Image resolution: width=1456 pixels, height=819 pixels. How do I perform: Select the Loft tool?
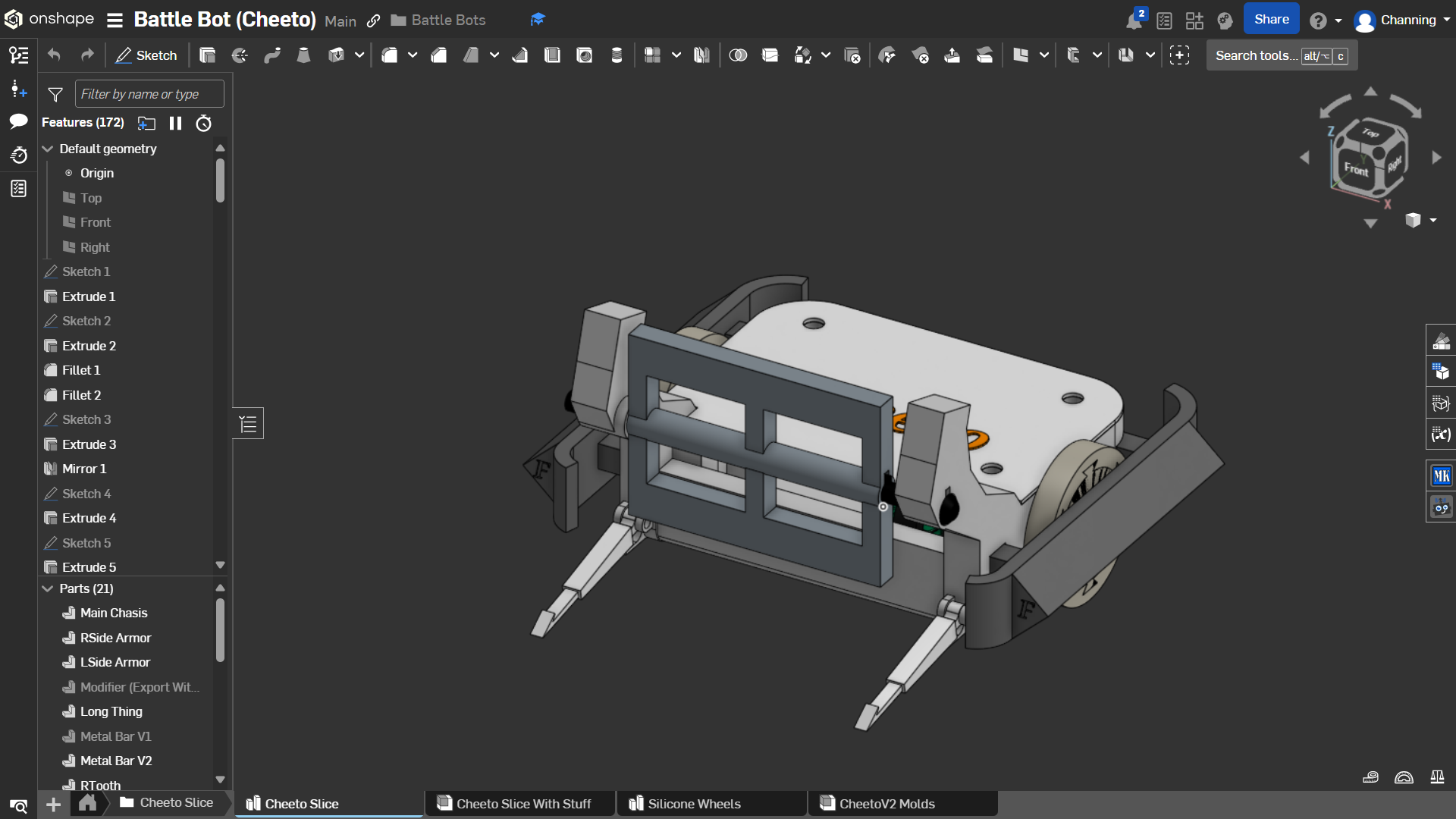click(x=303, y=55)
